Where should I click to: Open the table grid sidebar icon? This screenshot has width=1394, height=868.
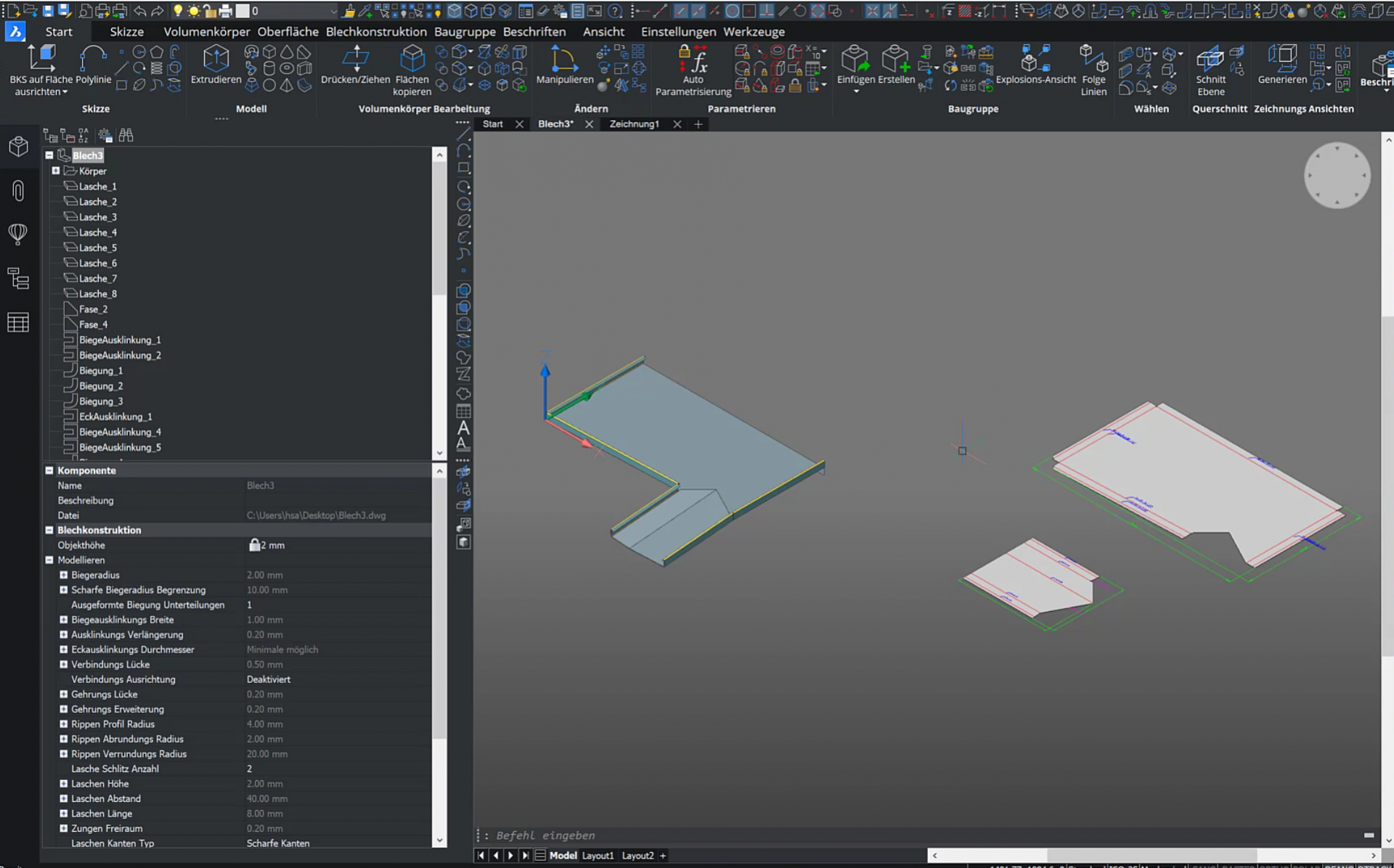(18, 322)
